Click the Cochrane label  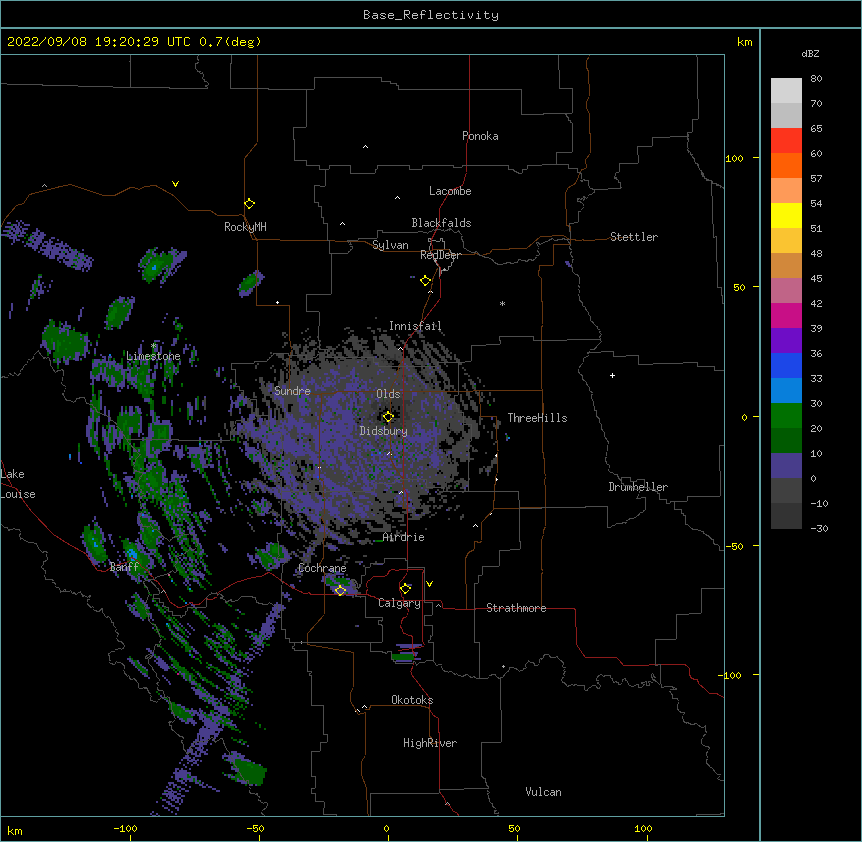[x=322, y=568]
